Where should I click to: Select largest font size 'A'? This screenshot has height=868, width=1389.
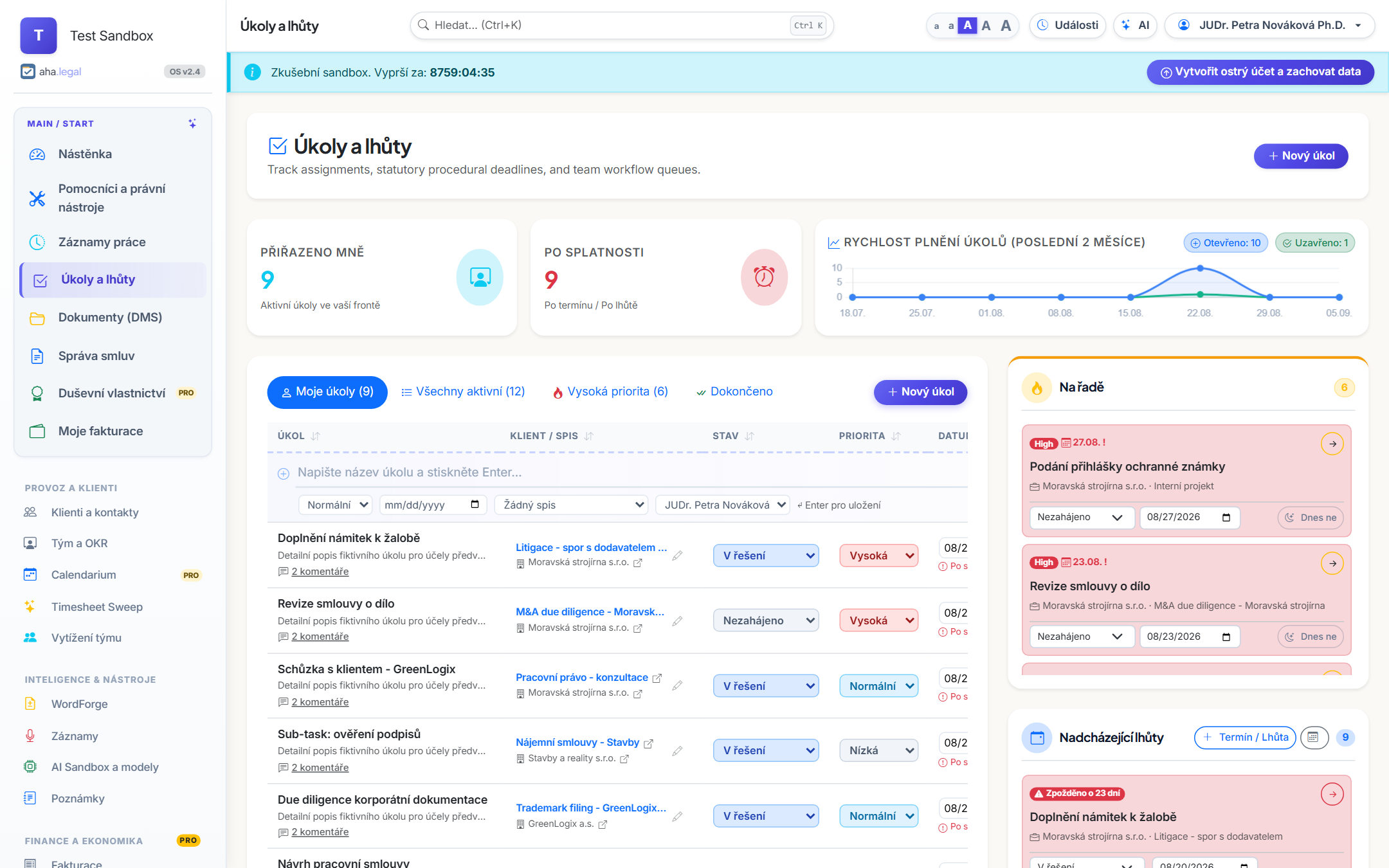1006,26
